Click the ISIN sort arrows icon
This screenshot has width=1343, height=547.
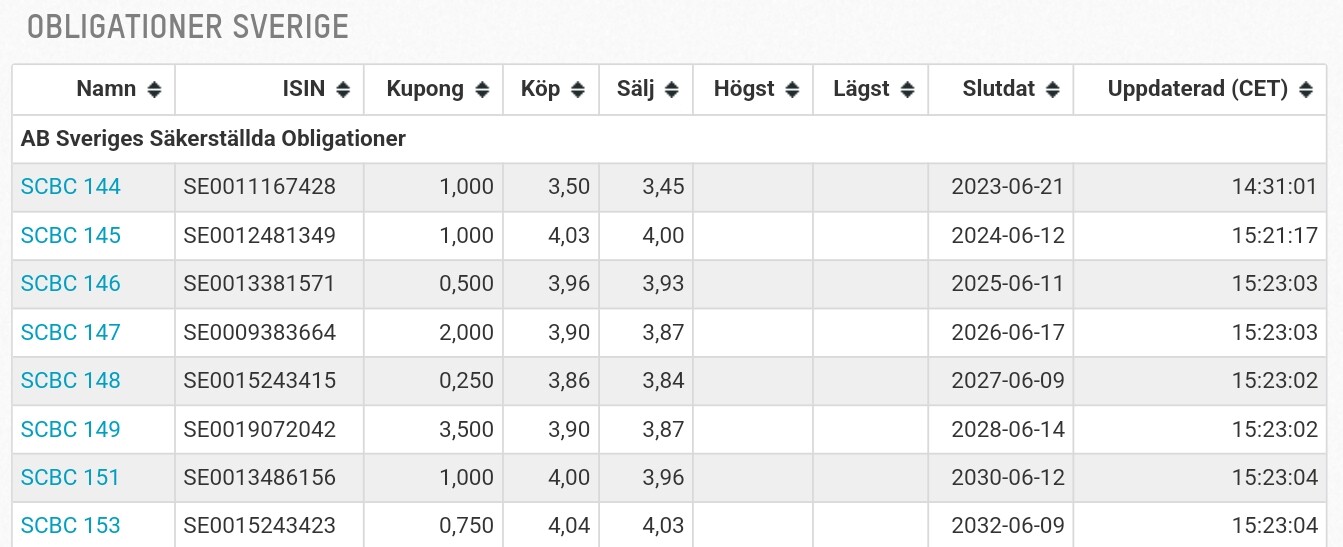pyautogui.click(x=343, y=90)
